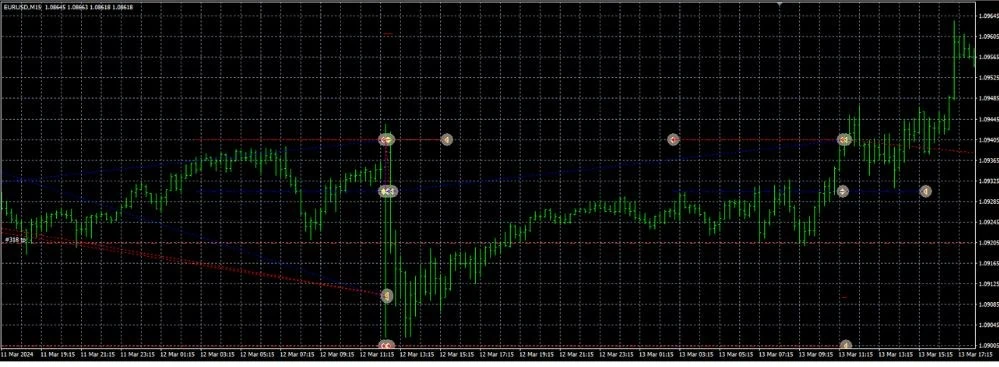
Task: Click the marker at the end of the descending red trendline
Action: 387,296
